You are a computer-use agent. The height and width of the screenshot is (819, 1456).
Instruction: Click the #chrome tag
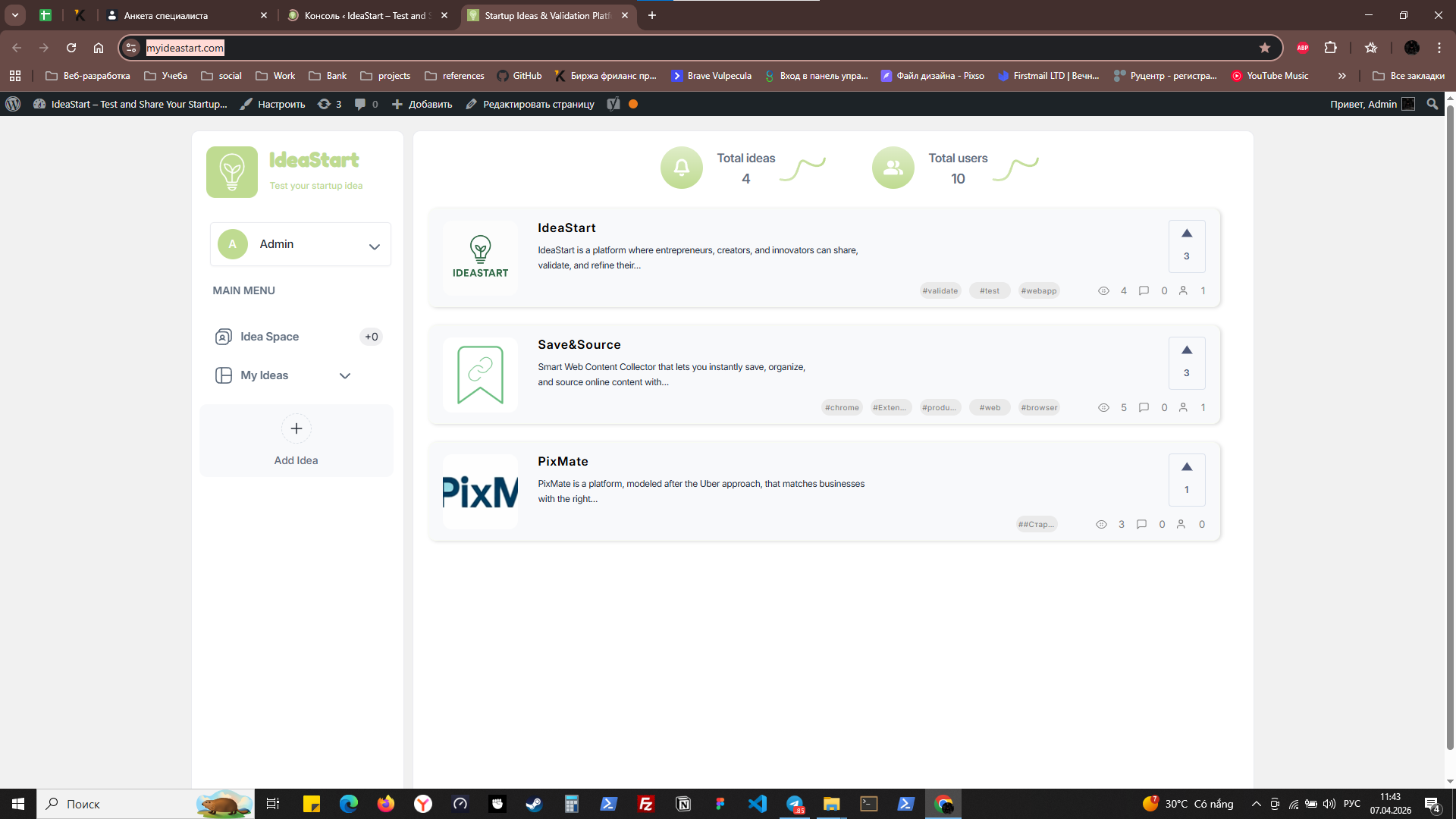coord(842,408)
